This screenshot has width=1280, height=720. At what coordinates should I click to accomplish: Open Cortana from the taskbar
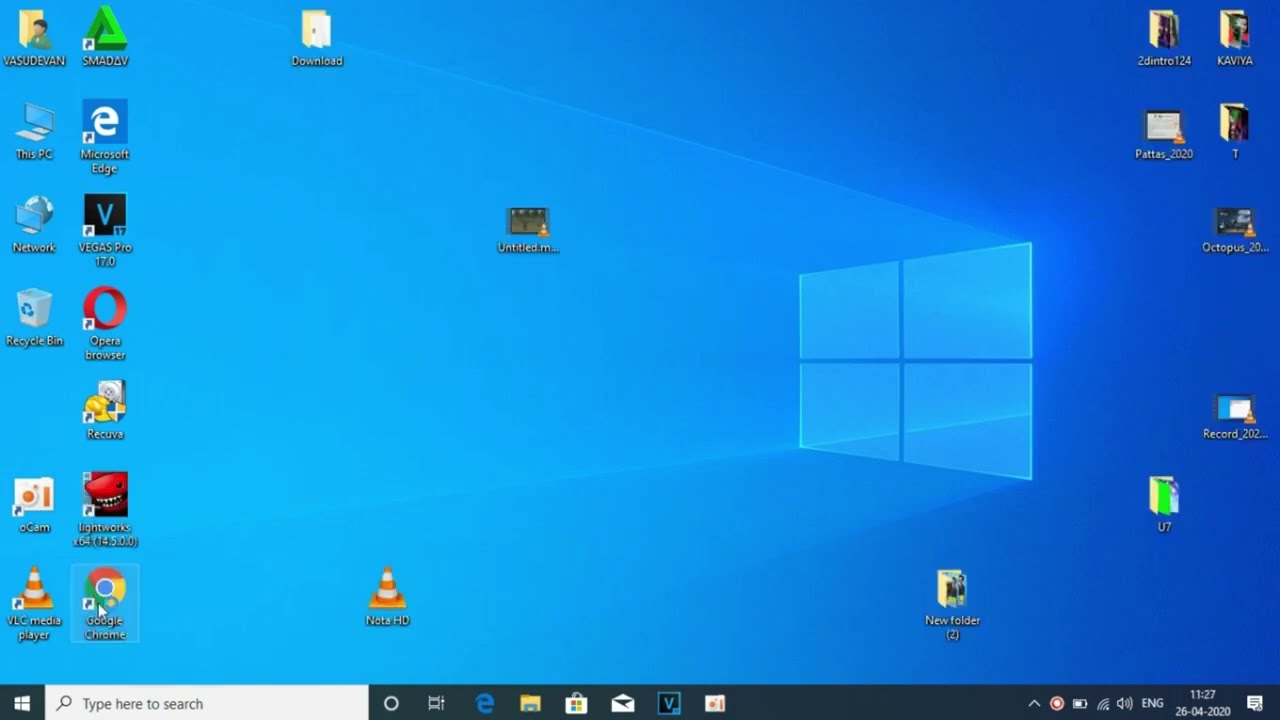391,703
